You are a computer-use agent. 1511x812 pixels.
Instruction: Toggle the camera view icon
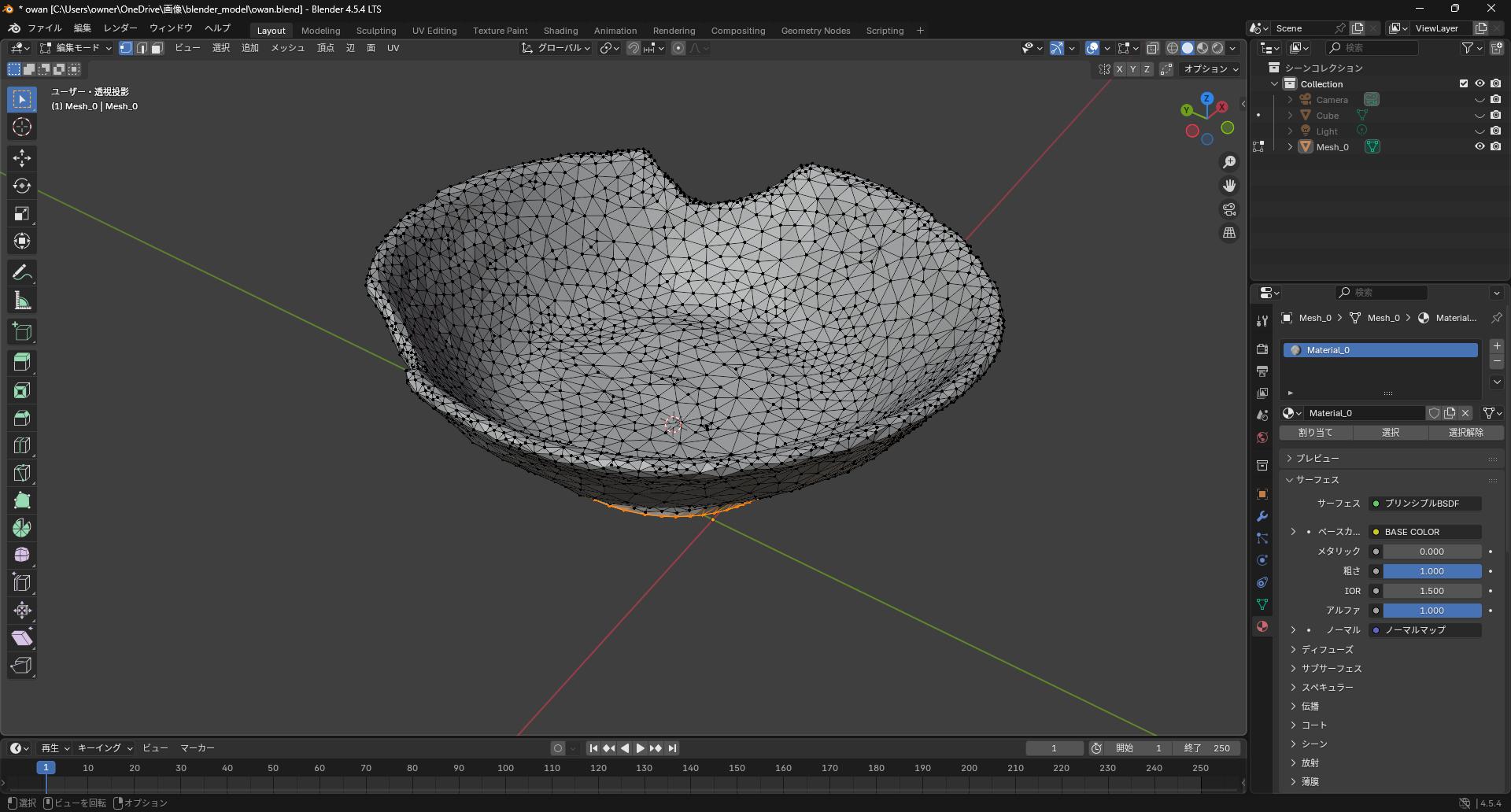tap(1228, 209)
